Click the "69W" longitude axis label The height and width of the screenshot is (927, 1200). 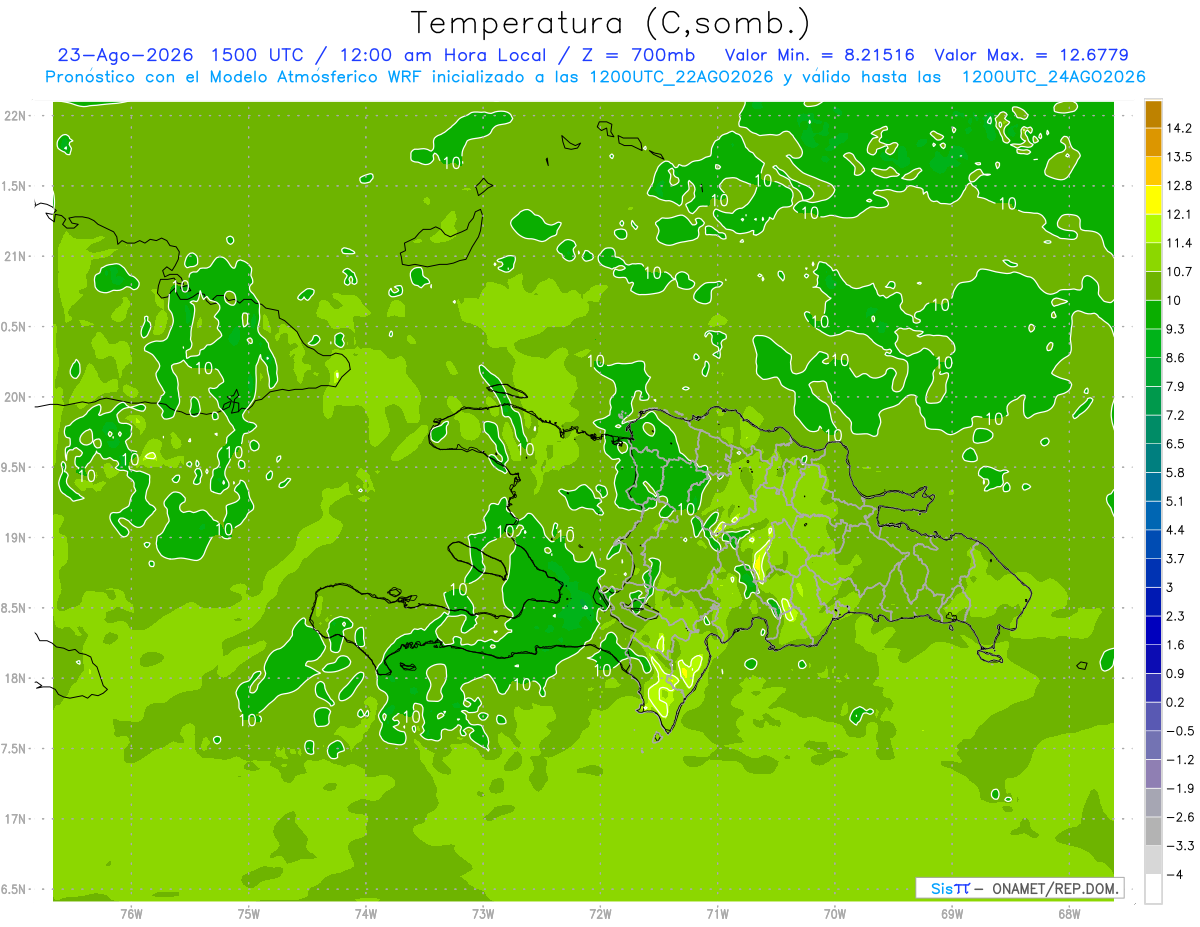(x=952, y=913)
